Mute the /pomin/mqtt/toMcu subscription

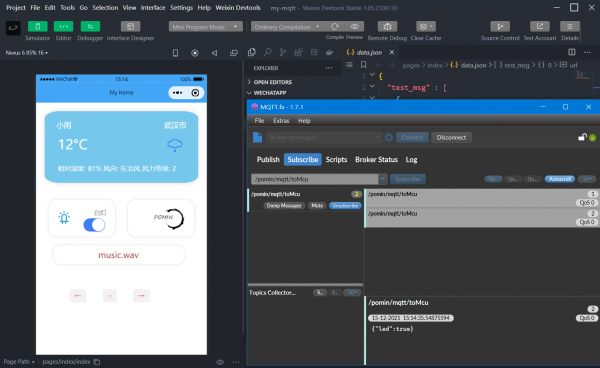coord(317,206)
